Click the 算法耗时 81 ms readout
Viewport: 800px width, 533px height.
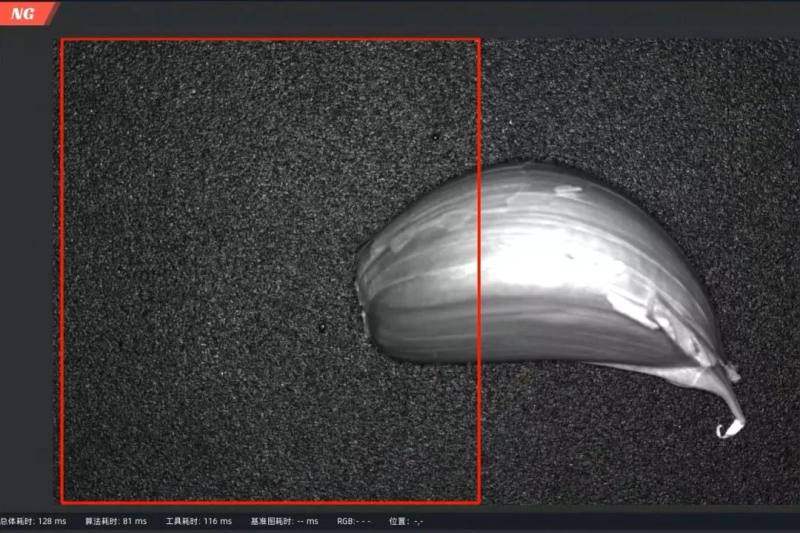(115, 521)
